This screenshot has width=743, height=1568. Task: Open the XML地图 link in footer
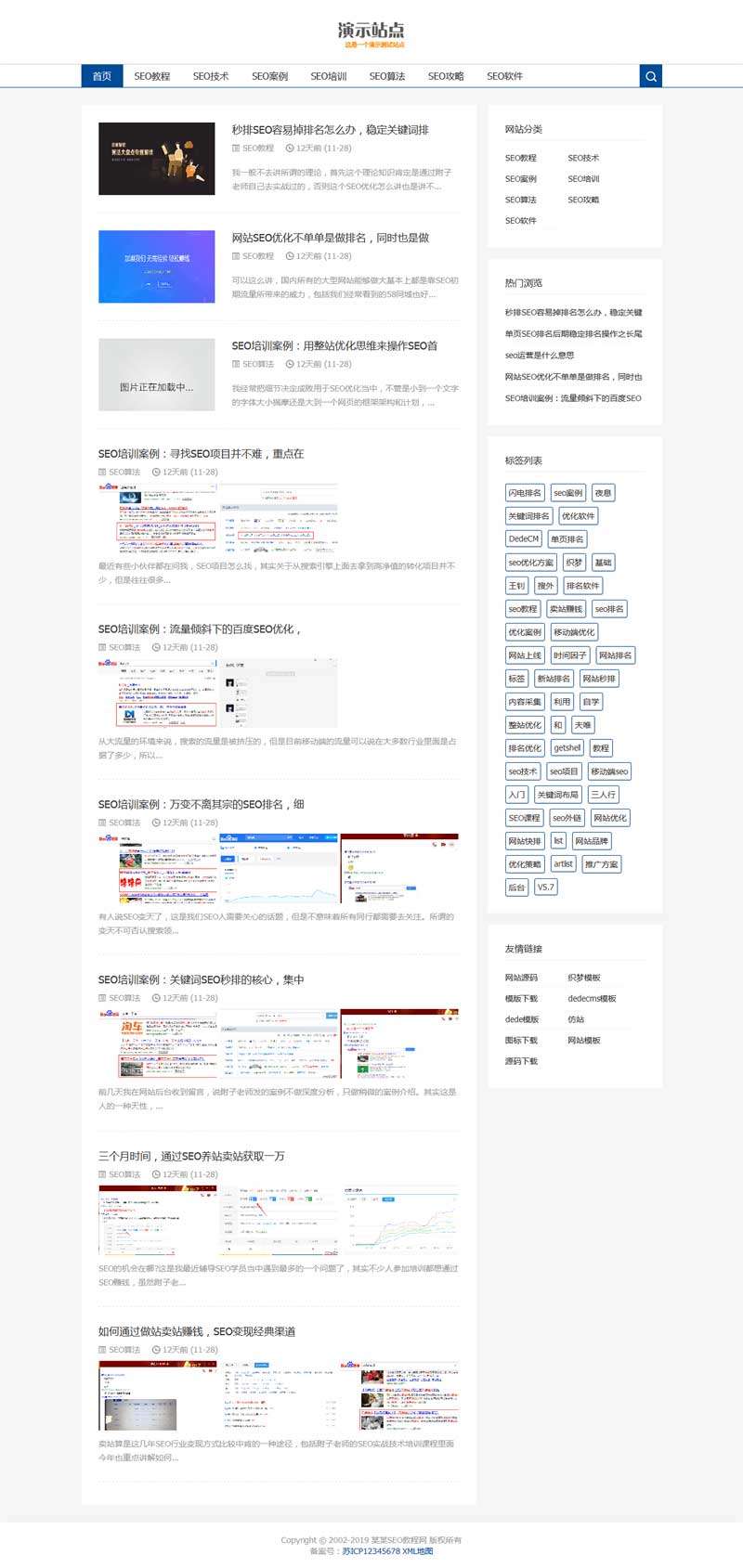418,1550
